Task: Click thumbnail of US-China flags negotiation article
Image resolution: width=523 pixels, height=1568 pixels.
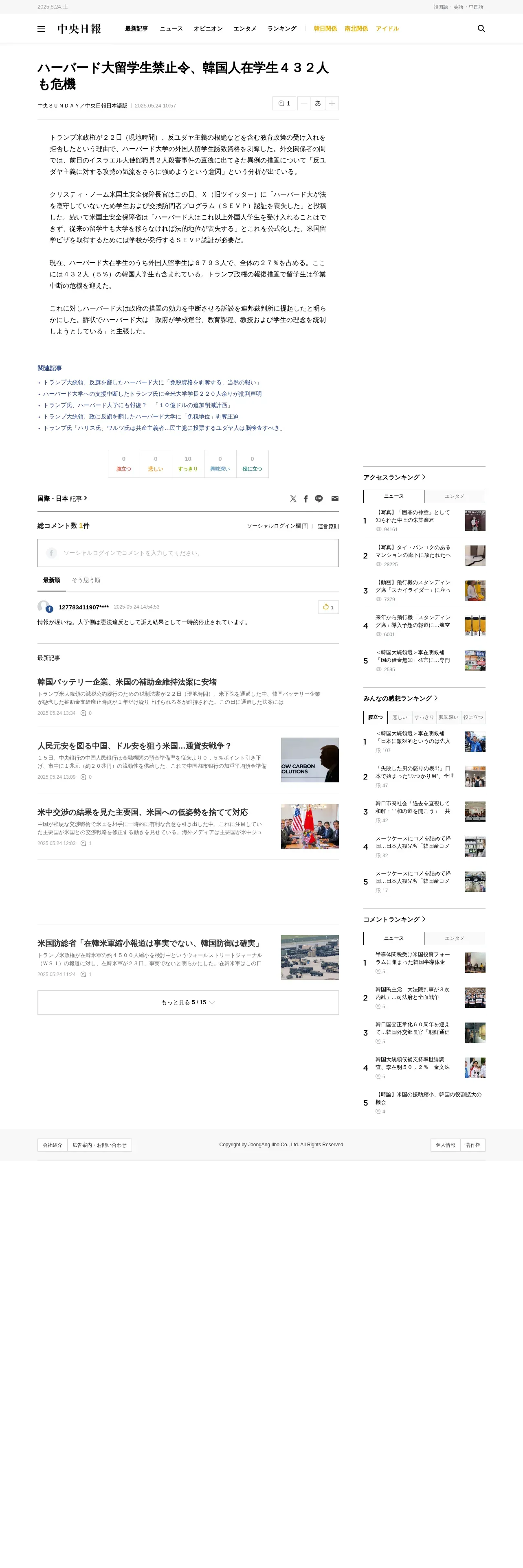Action: coord(310,826)
